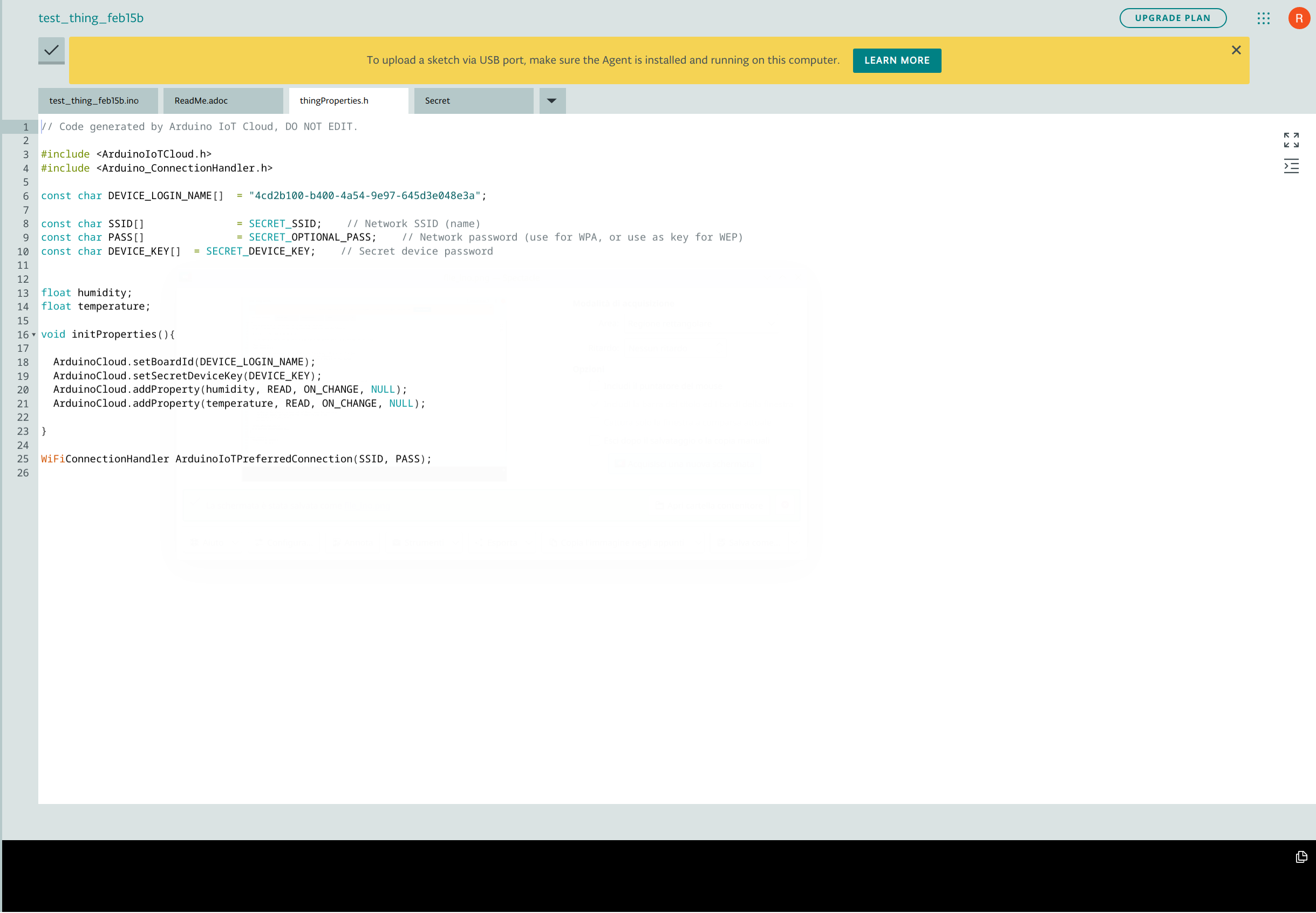Screen dimensions: 1316x913
Task: Place cursor on float humidity line
Action: 104,293
